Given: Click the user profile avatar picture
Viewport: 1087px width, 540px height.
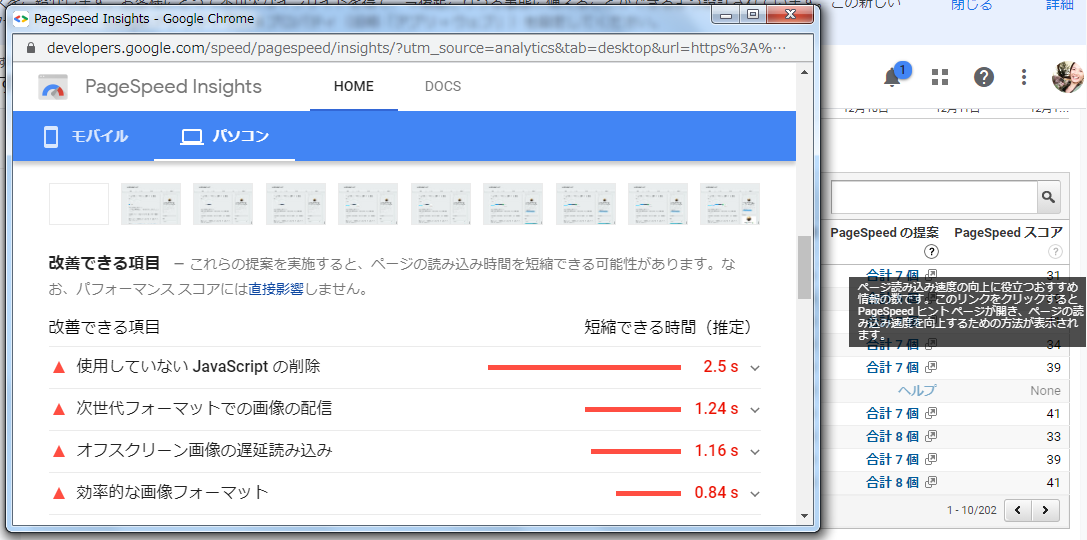Looking at the screenshot, I should 1068,77.
